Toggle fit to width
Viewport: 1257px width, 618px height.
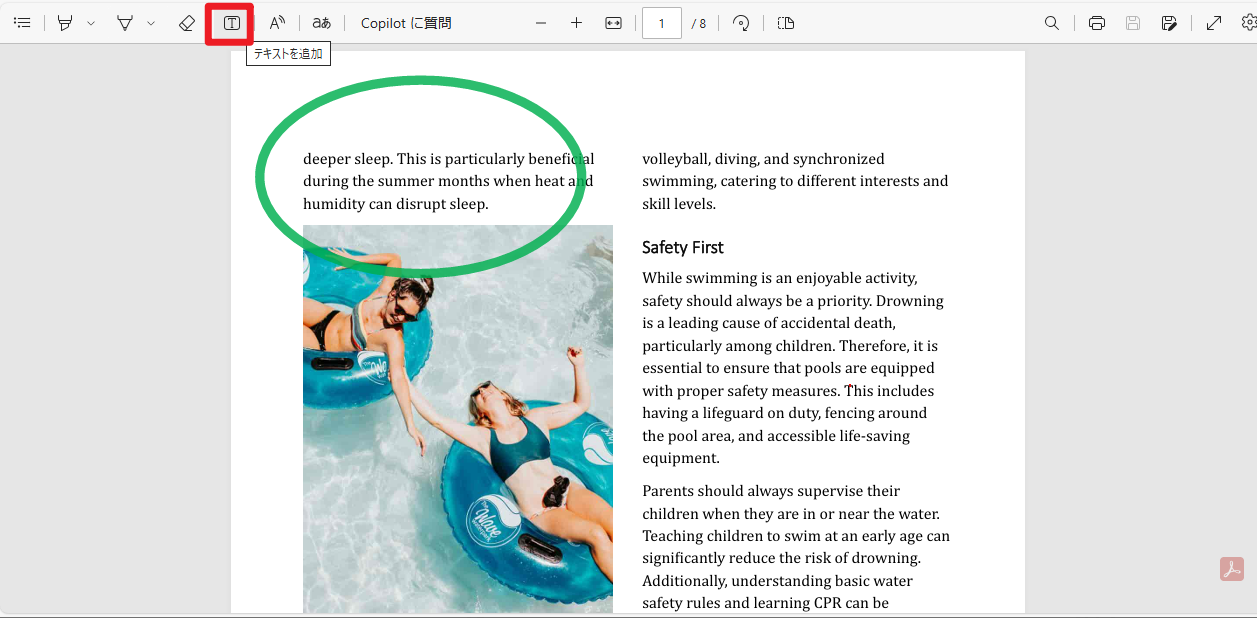[613, 23]
